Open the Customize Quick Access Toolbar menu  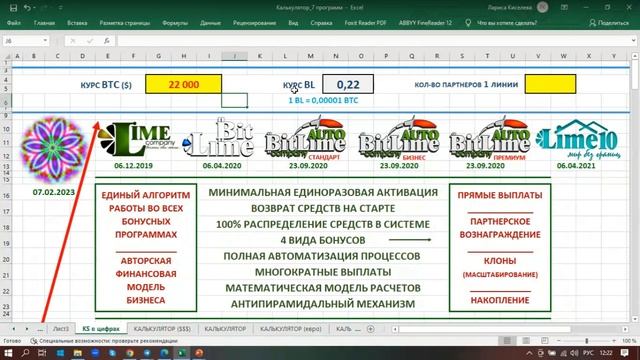coord(61,8)
